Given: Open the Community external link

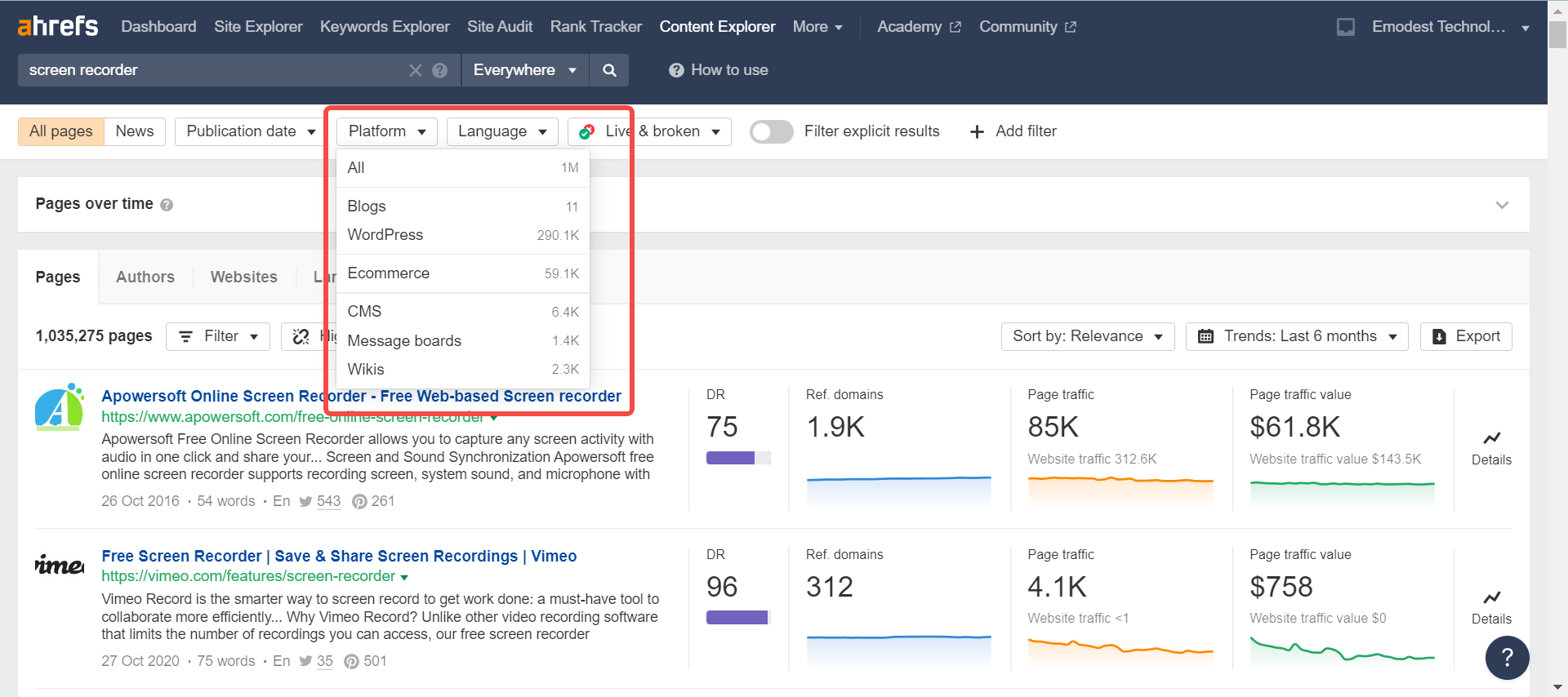Looking at the screenshot, I should [1027, 27].
